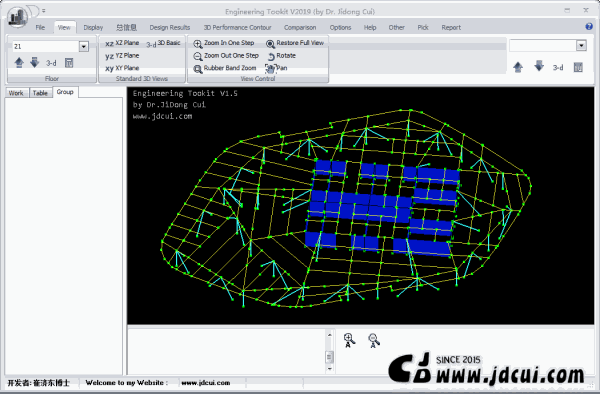The image size is (600, 394).
Task: Set view to 3D Basic
Action: coord(163,43)
